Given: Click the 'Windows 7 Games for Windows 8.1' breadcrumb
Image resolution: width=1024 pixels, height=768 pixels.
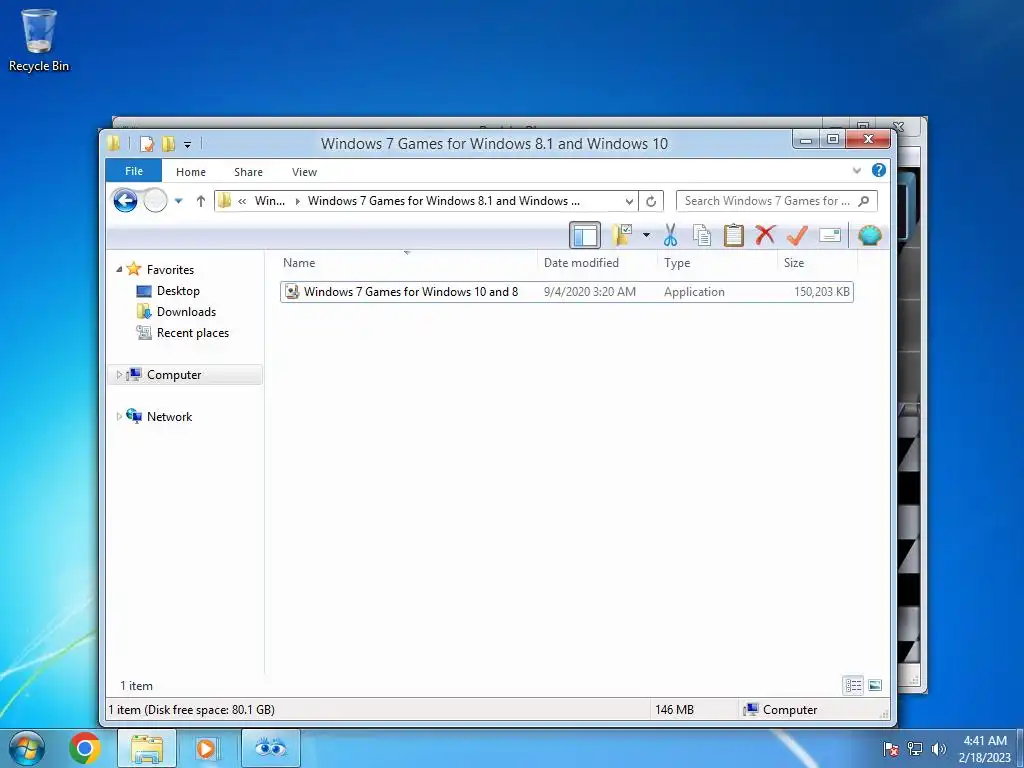Looking at the screenshot, I should click(443, 201).
